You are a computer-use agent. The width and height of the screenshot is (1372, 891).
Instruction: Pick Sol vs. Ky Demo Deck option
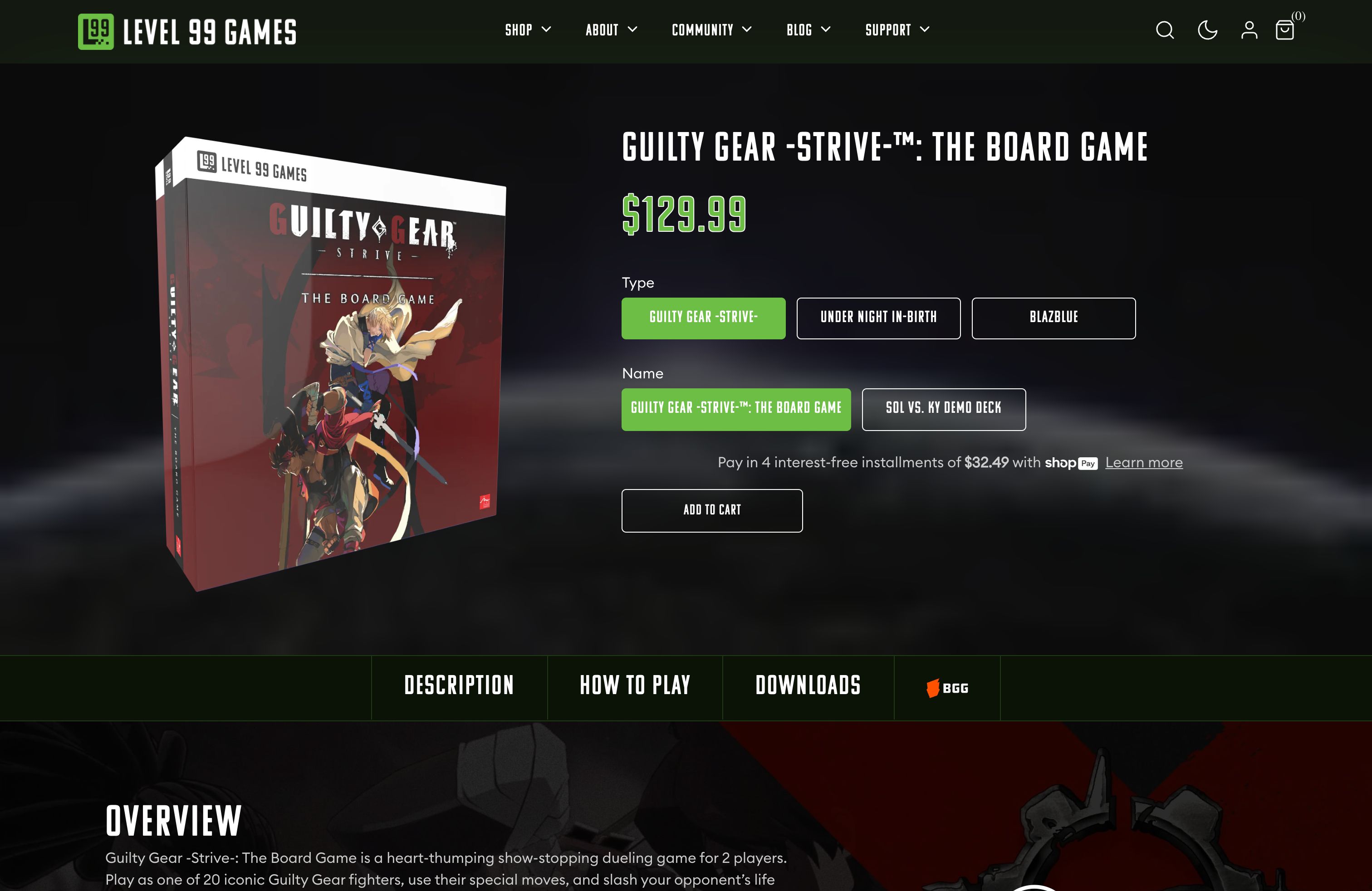coord(944,409)
